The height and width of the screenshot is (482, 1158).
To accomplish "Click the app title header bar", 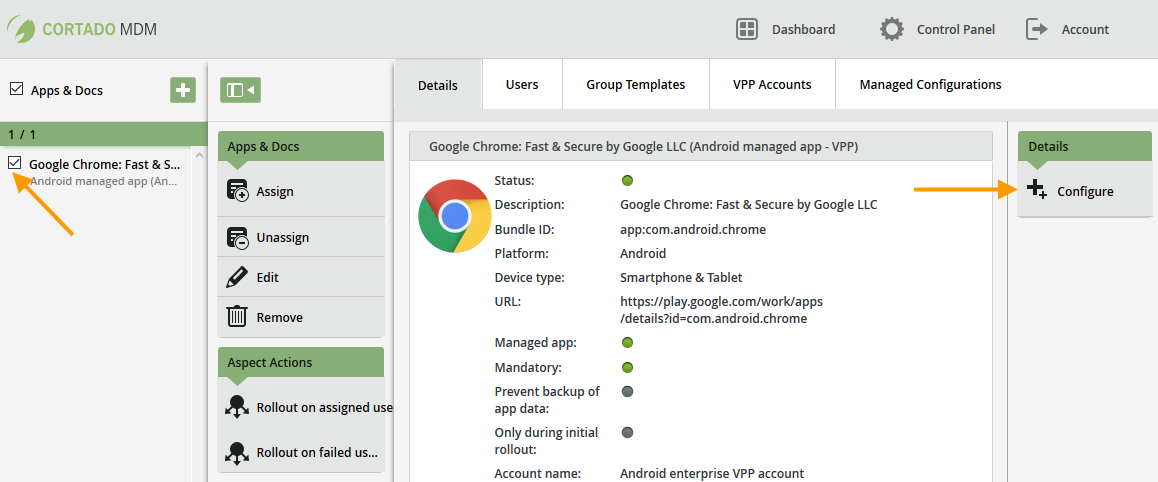I will (701, 147).
